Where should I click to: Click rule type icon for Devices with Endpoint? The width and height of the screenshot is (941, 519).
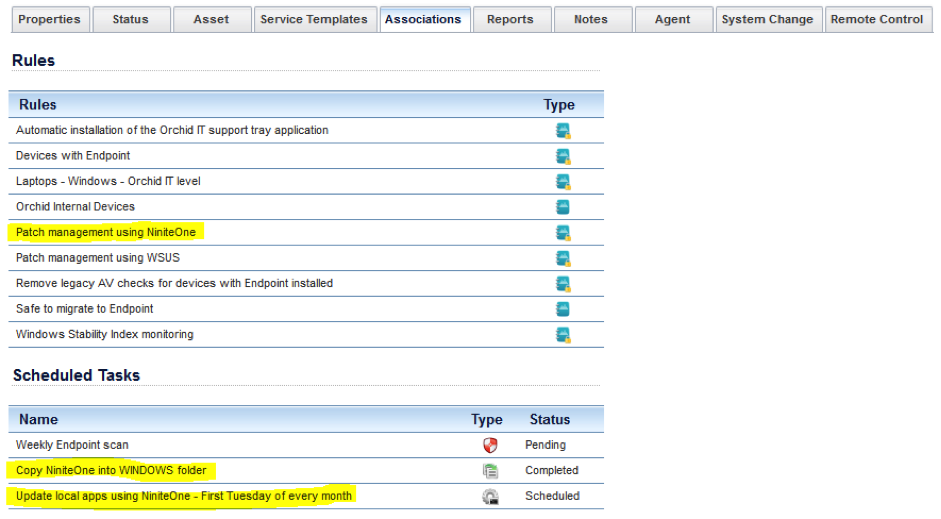[563, 156]
